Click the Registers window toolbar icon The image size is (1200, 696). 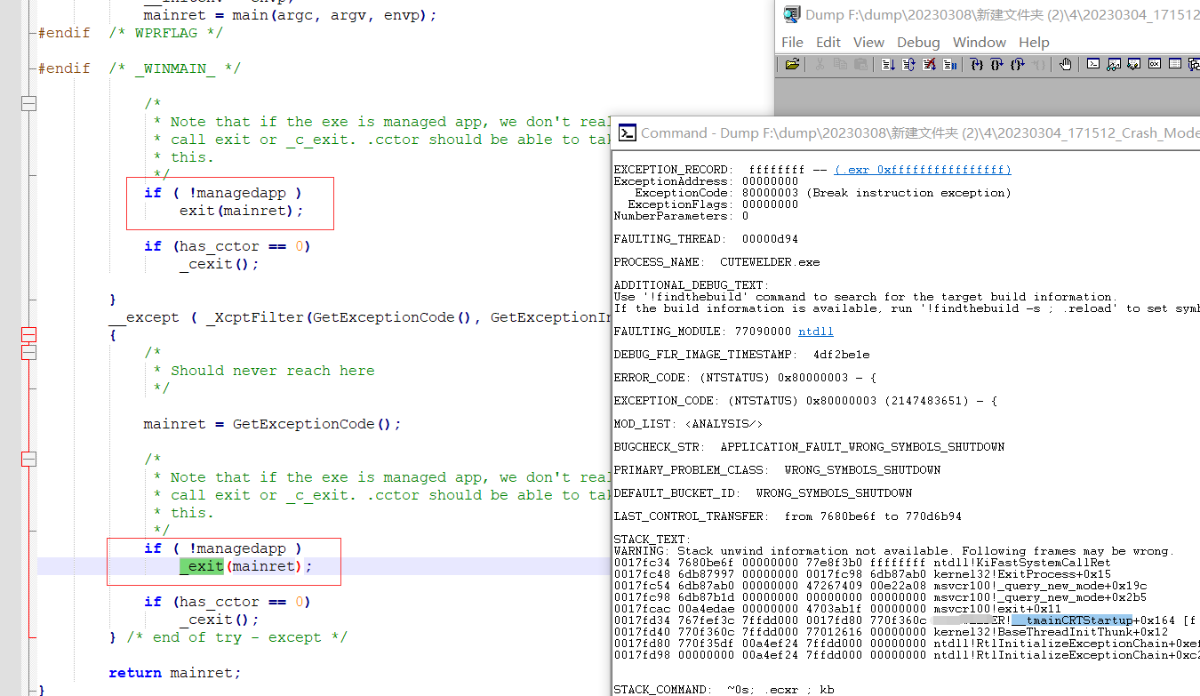point(1154,65)
